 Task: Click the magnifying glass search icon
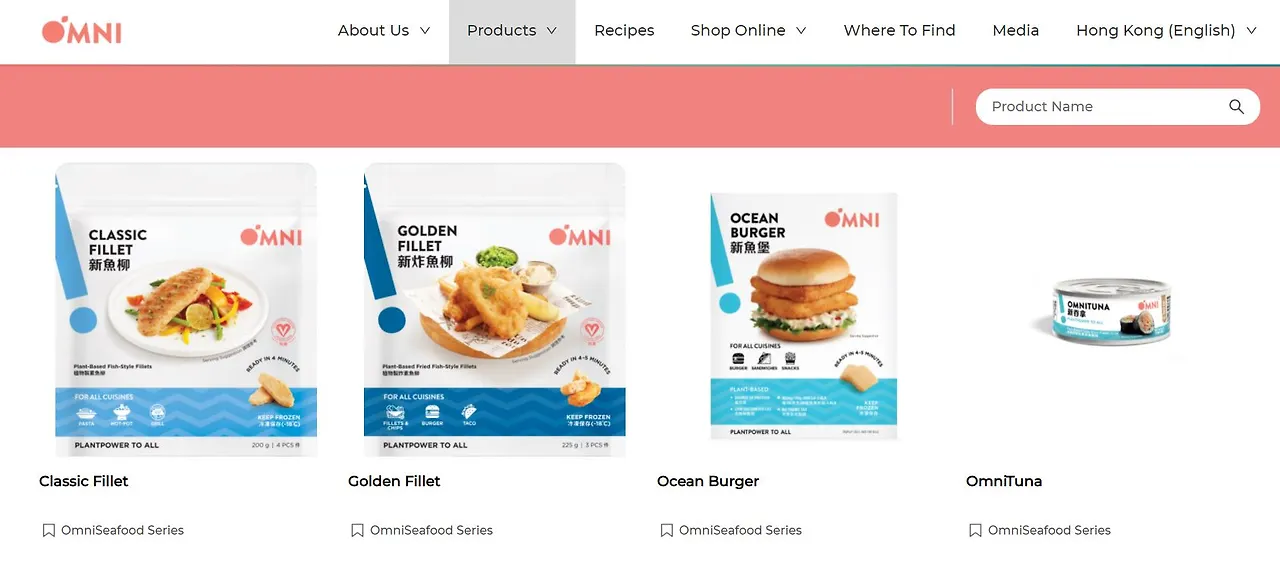pyautogui.click(x=1237, y=107)
